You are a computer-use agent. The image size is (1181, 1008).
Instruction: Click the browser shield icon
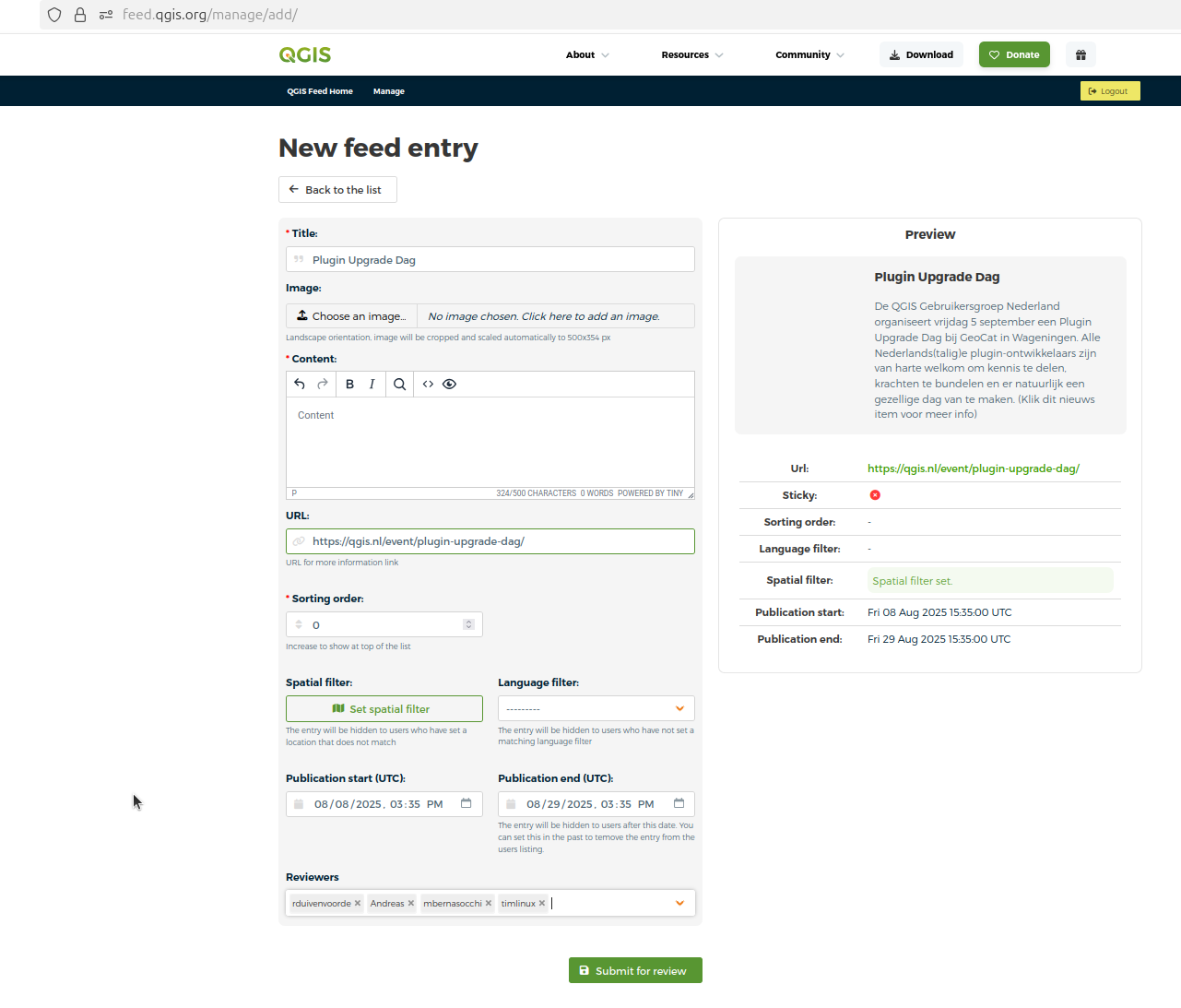(54, 15)
